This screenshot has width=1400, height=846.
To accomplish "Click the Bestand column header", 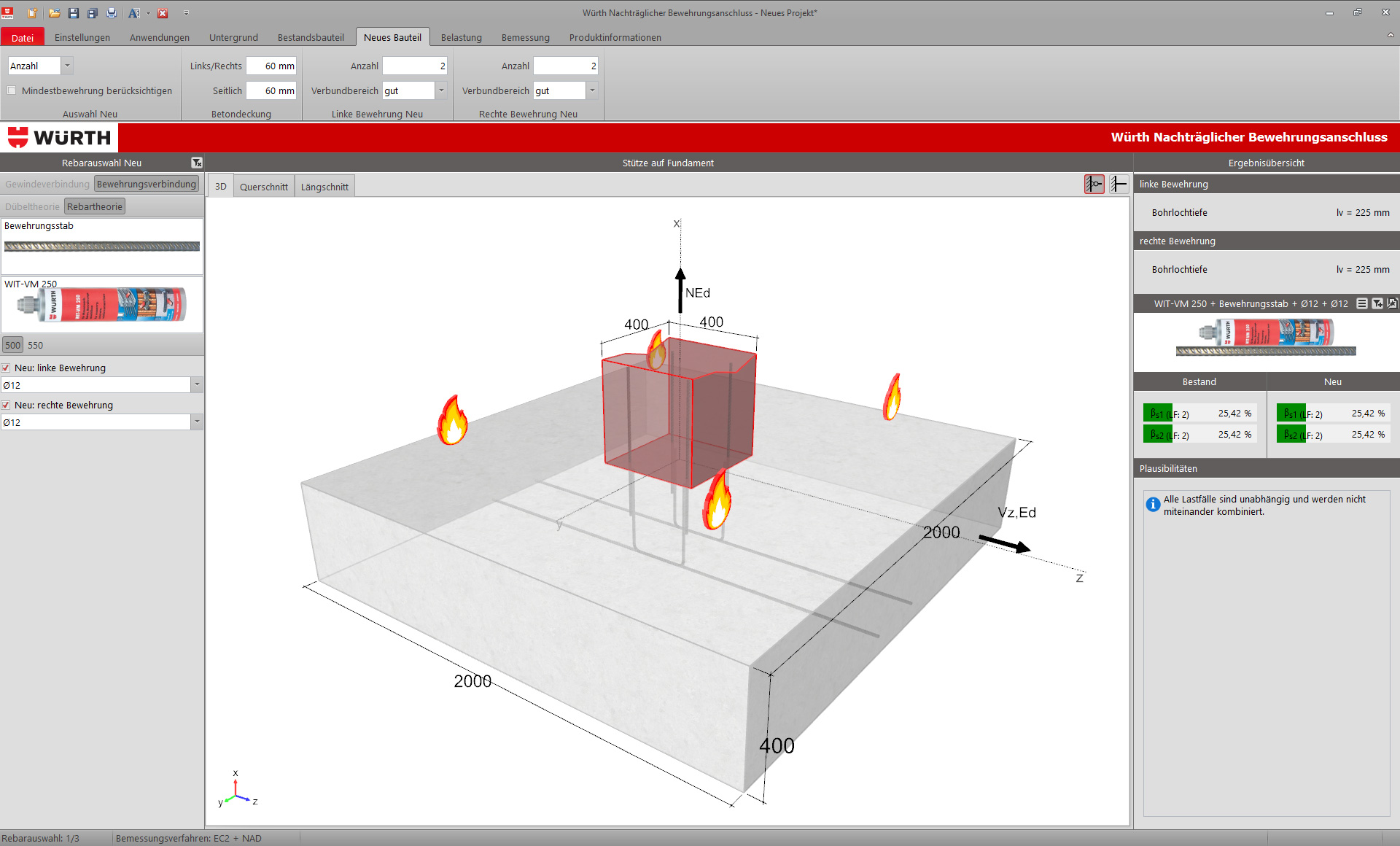I will (1199, 381).
